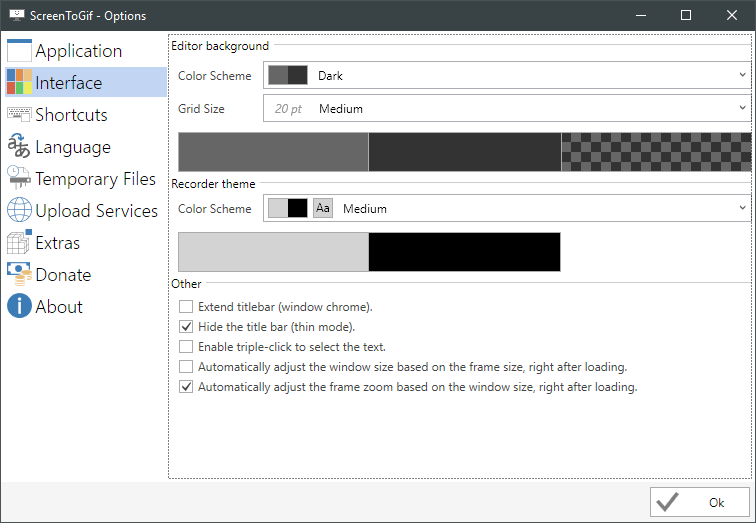Viewport: 756px width, 523px height.
Task: Open the editor Color Scheme Dark dropdown
Action: [x=507, y=75]
